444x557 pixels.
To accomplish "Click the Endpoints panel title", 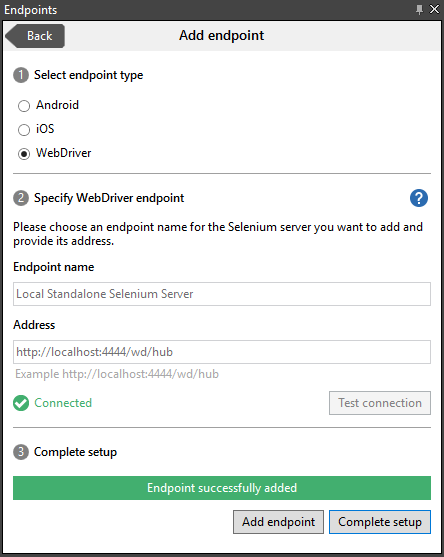I will tap(31, 10).
